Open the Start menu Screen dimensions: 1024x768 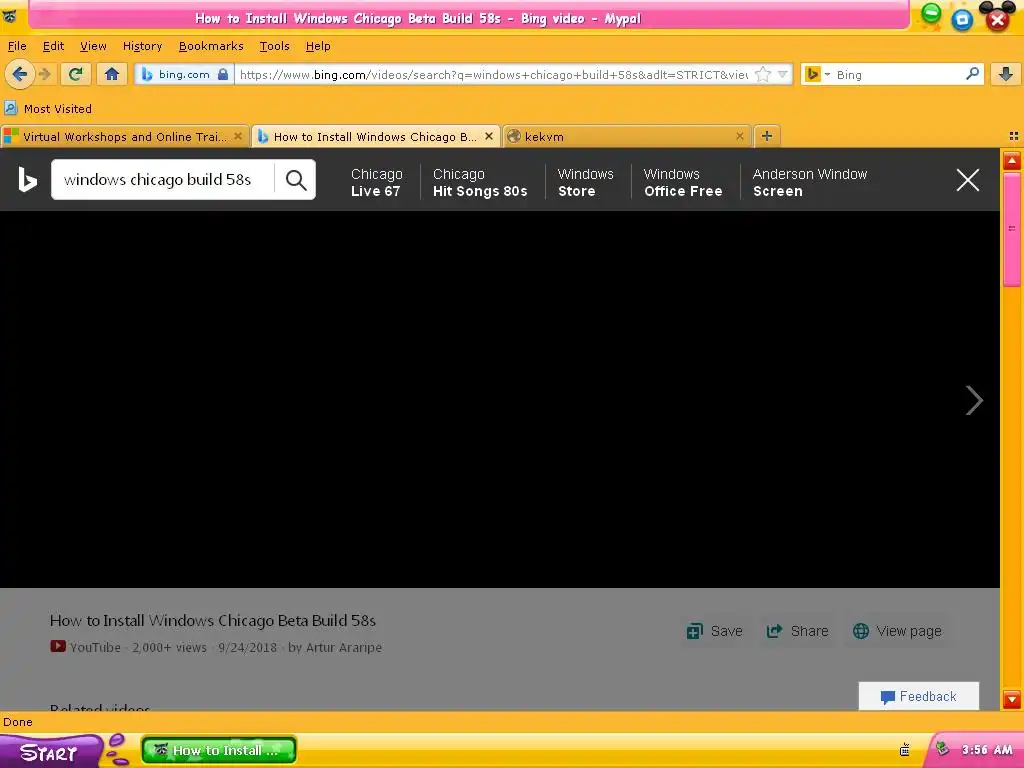coord(50,751)
